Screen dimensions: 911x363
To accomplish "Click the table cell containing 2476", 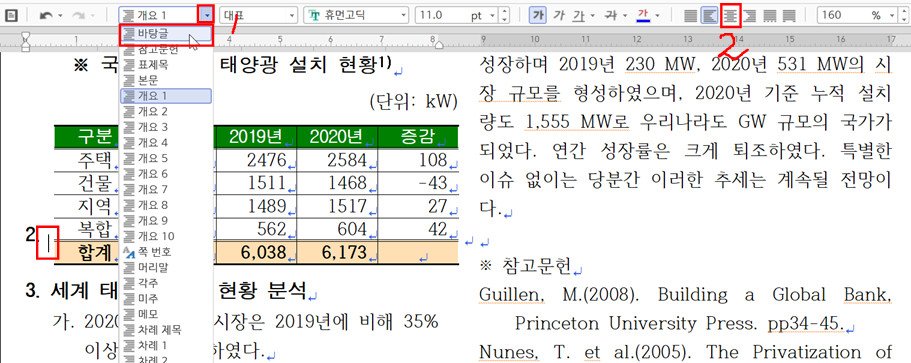I will point(256,160).
